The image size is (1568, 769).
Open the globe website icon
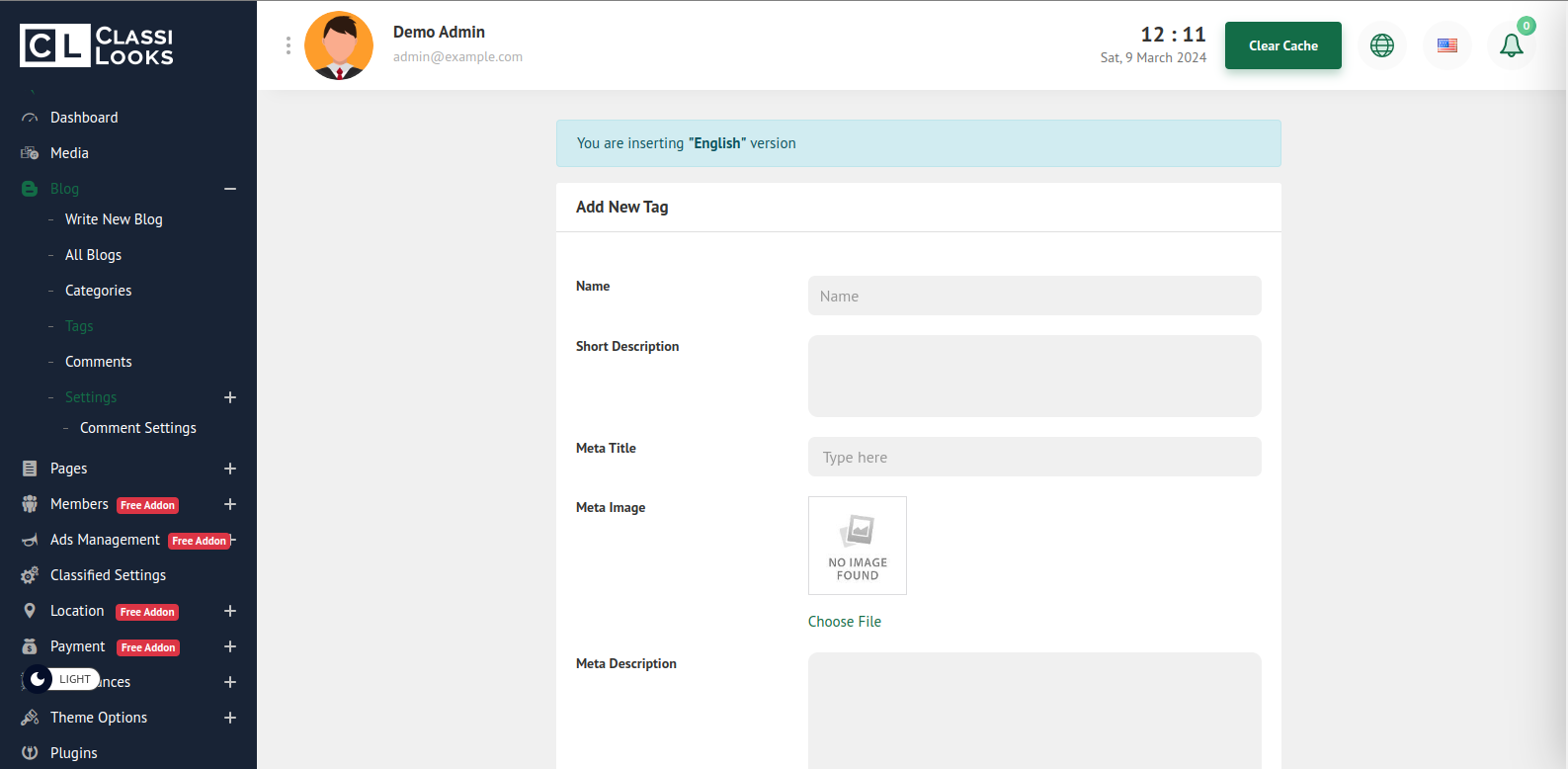(x=1381, y=45)
